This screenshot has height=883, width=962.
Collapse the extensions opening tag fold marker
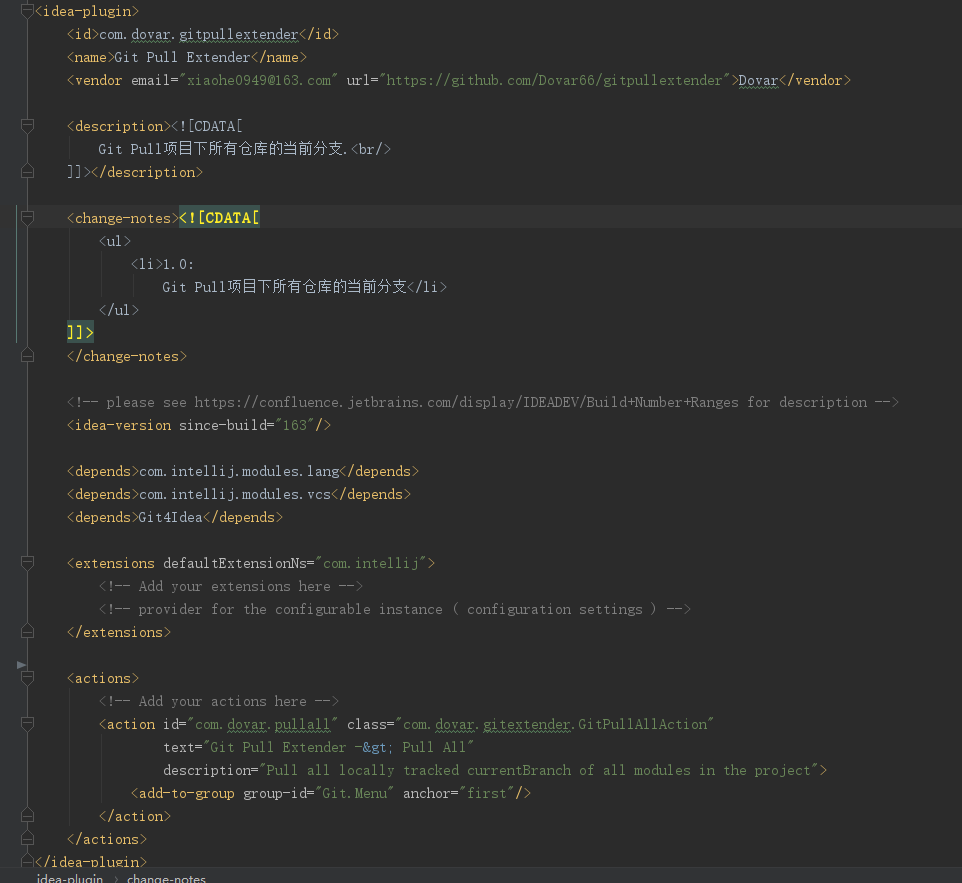click(x=27, y=562)
